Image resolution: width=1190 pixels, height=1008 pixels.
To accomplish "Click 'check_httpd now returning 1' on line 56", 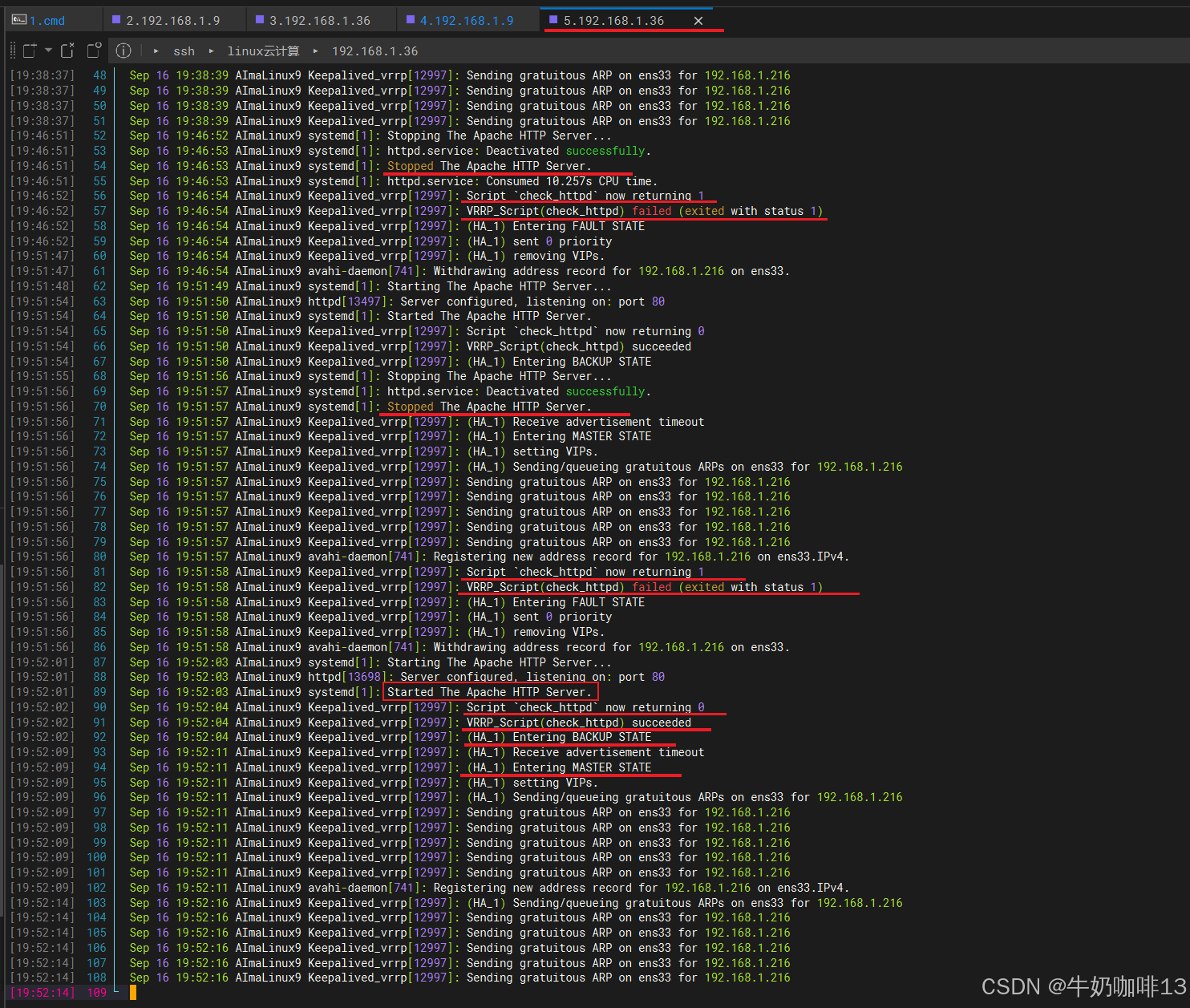I will click(585, 196).
